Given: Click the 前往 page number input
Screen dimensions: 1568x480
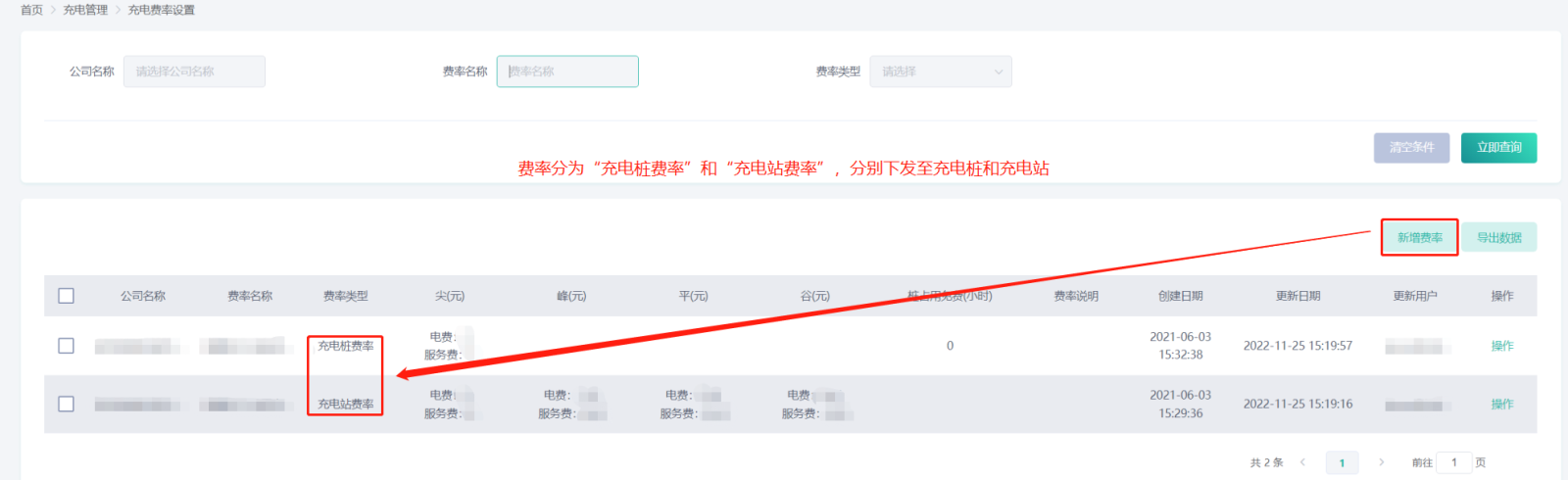Looking at the screenshot, I should (x=1453, y=462).
